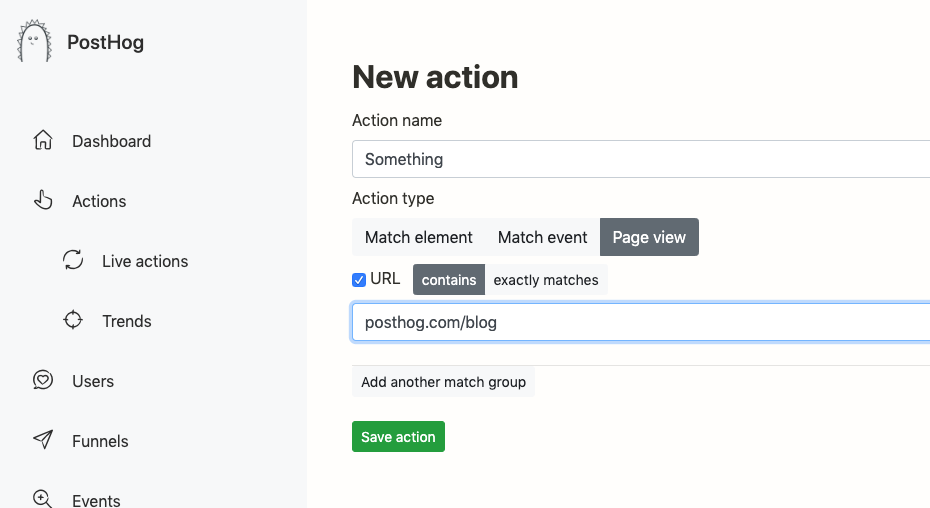This screenshot has width=930, height=508.
Task: Click the PostHog hedgehog logo icon
Action: point(34,42)
